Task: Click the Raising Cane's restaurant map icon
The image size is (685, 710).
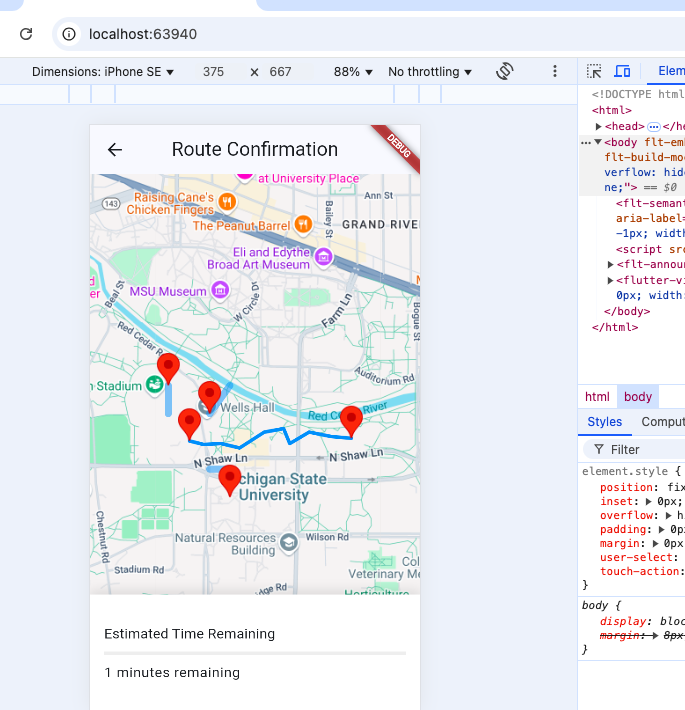Action: [228, 202]
